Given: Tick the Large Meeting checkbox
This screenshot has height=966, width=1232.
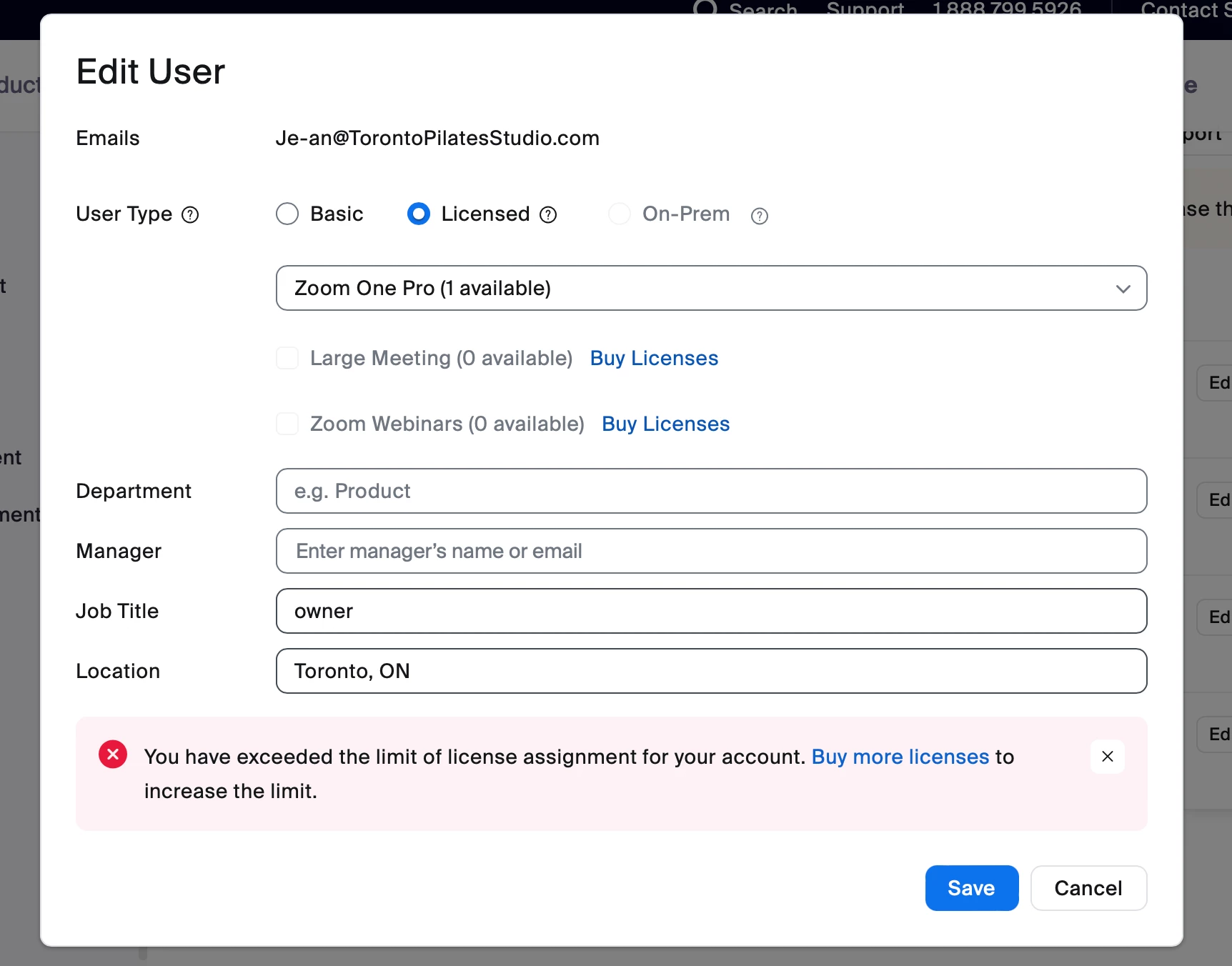Looking at the screenshot, I should click(287, 358).
